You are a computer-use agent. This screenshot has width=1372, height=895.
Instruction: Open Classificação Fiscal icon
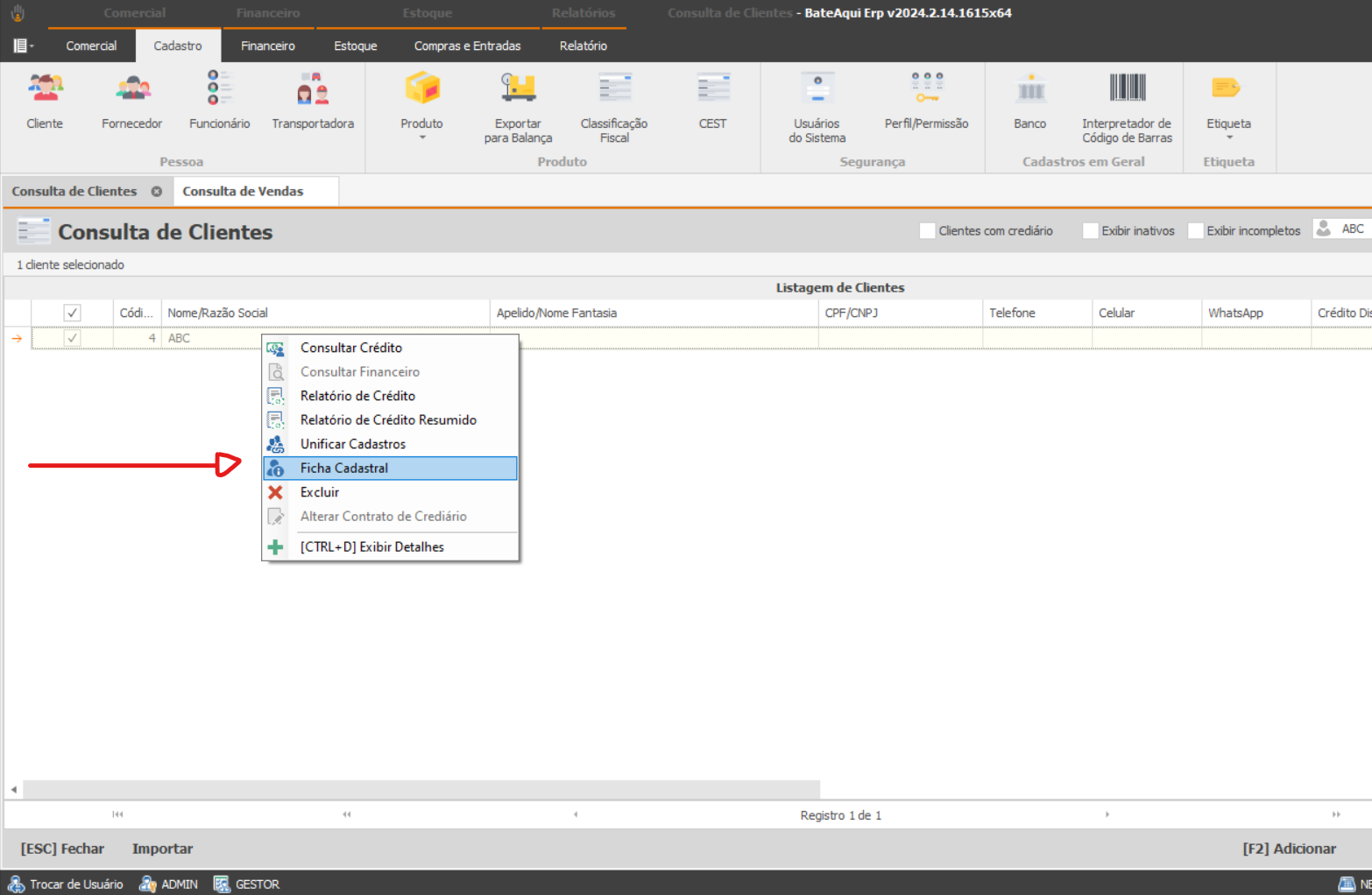coord(614,88)
